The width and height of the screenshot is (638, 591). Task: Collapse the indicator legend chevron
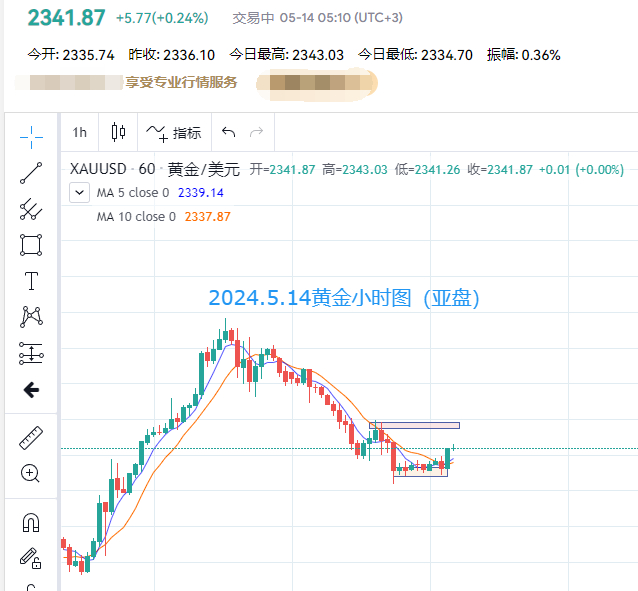80,192
